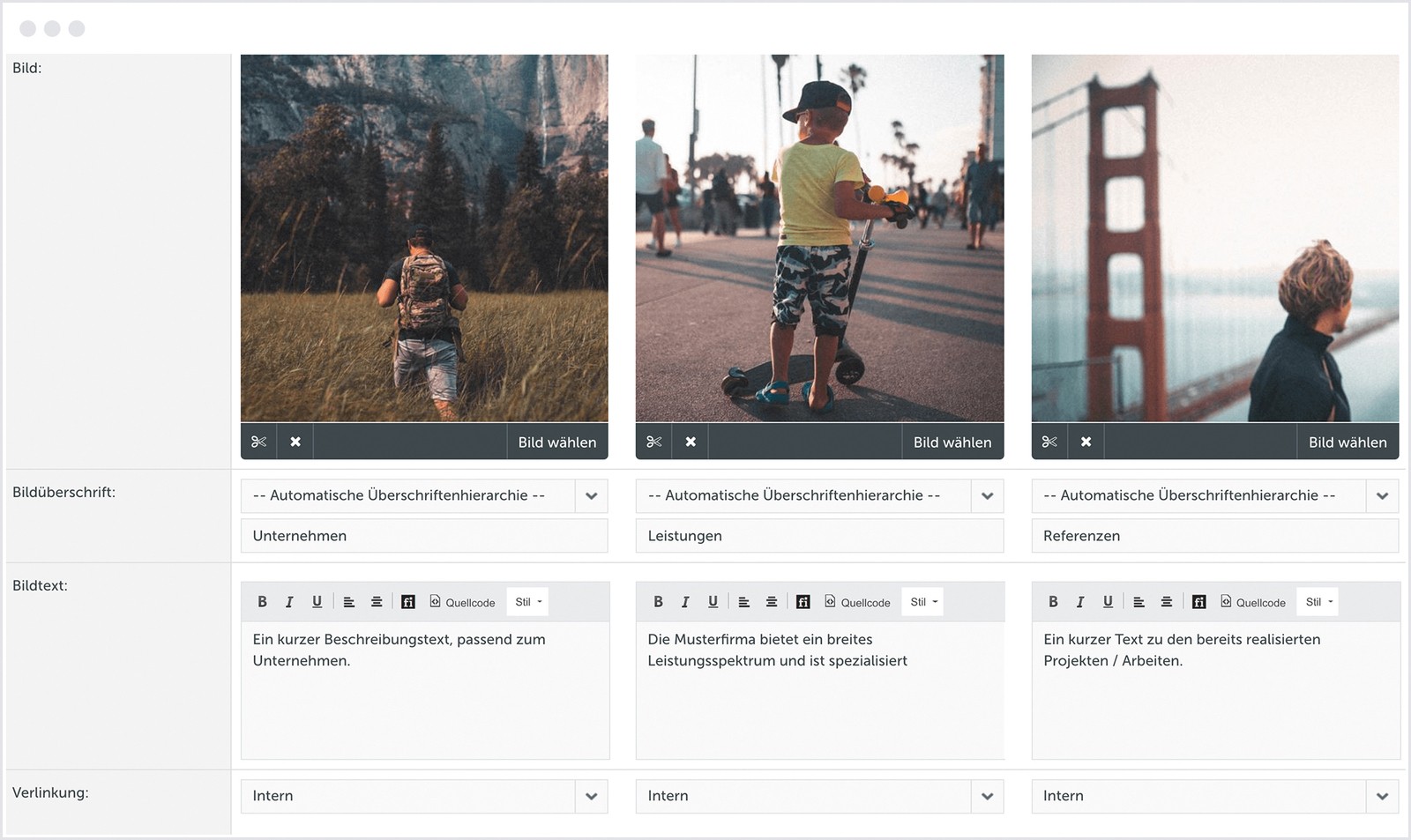This screenshot has height=840, width=1411.
Task: Open Stil dropdown in Referenzen editor
Action: (1318, 602)
